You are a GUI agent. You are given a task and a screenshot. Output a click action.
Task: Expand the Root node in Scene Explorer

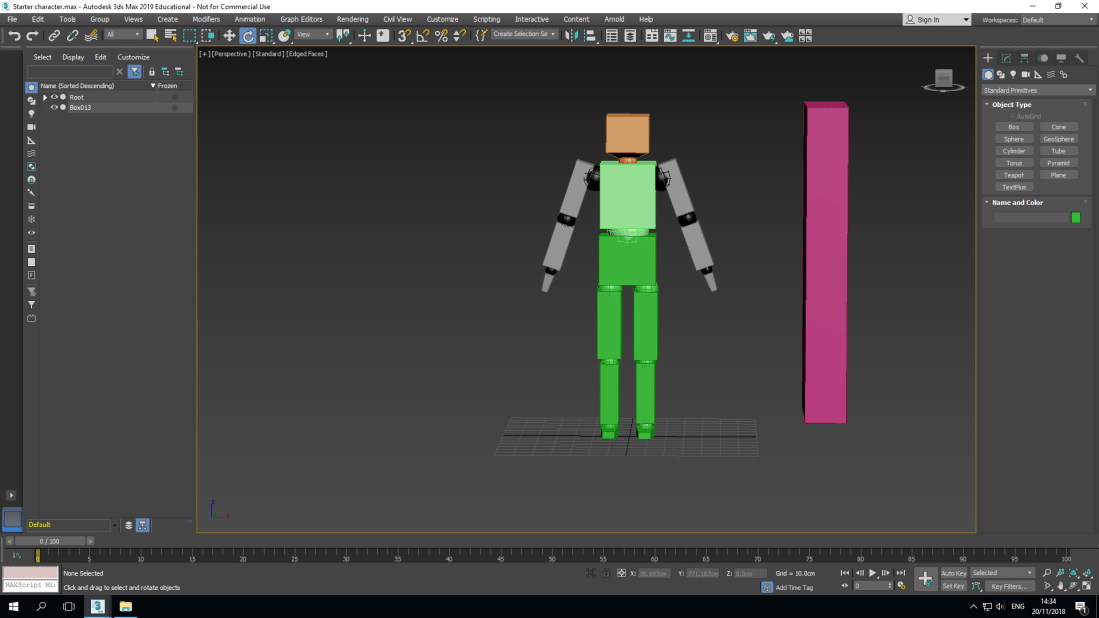[43, 97]
